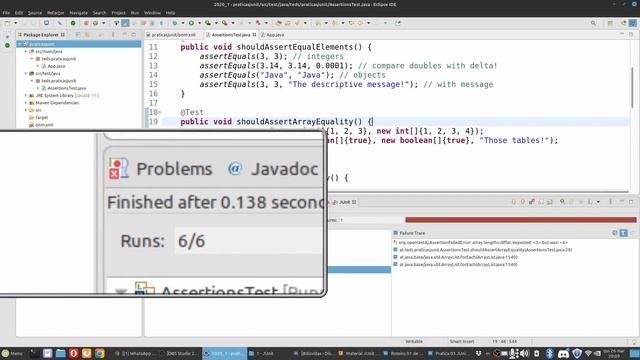Collapse the praticajunit project node
Viewport: 640px width, 360px height.
(x=20, y=44)
